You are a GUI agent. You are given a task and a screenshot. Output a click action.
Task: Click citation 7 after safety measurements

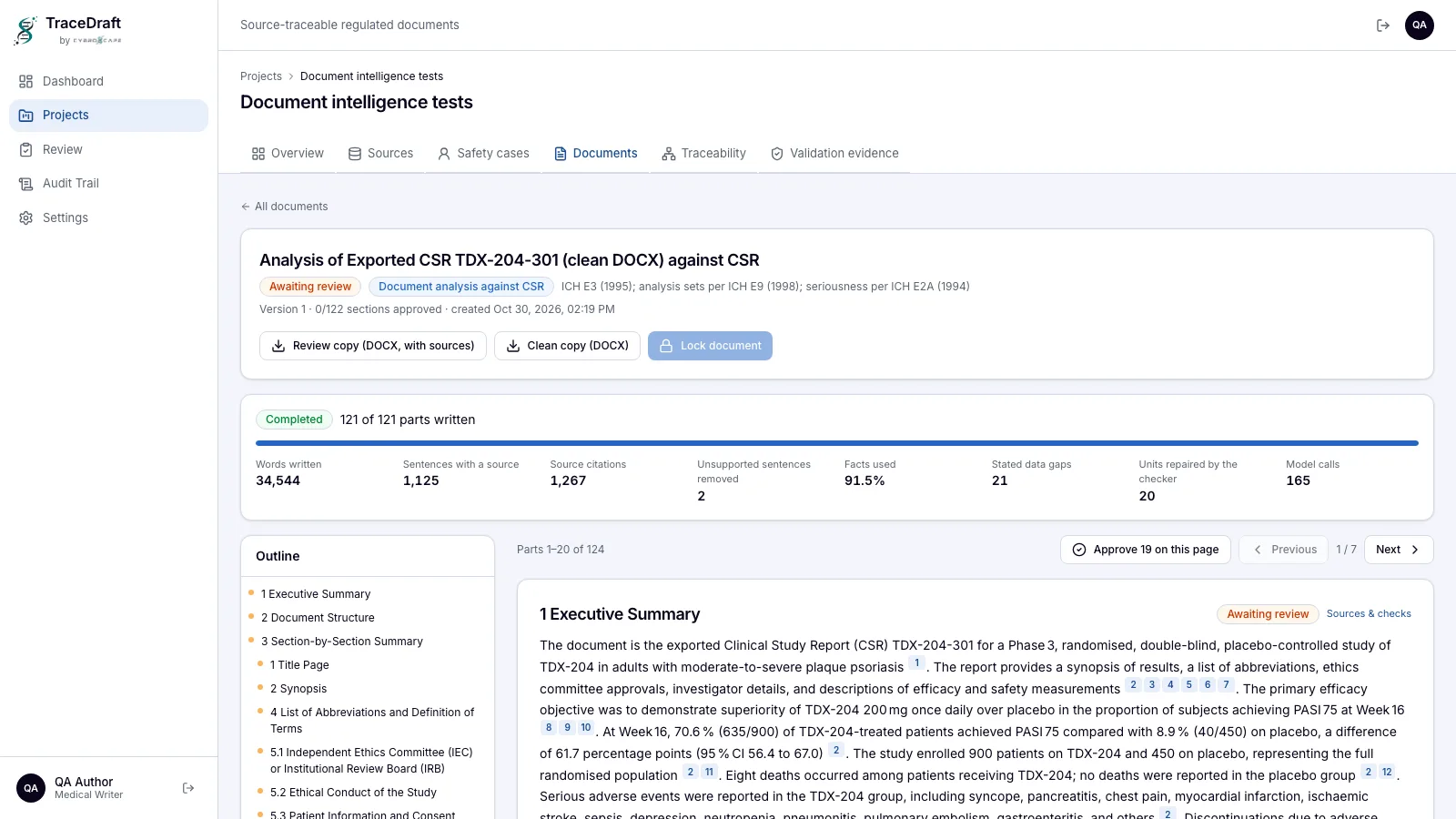1226,685
